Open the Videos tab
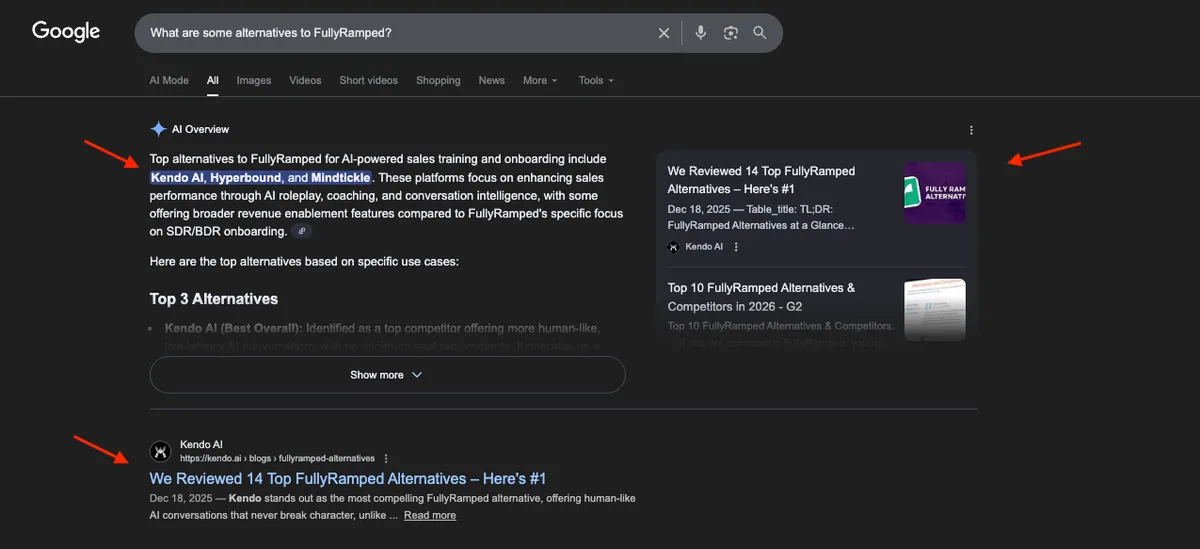This screenshot has width=1200, height=549. pos(305,80)
